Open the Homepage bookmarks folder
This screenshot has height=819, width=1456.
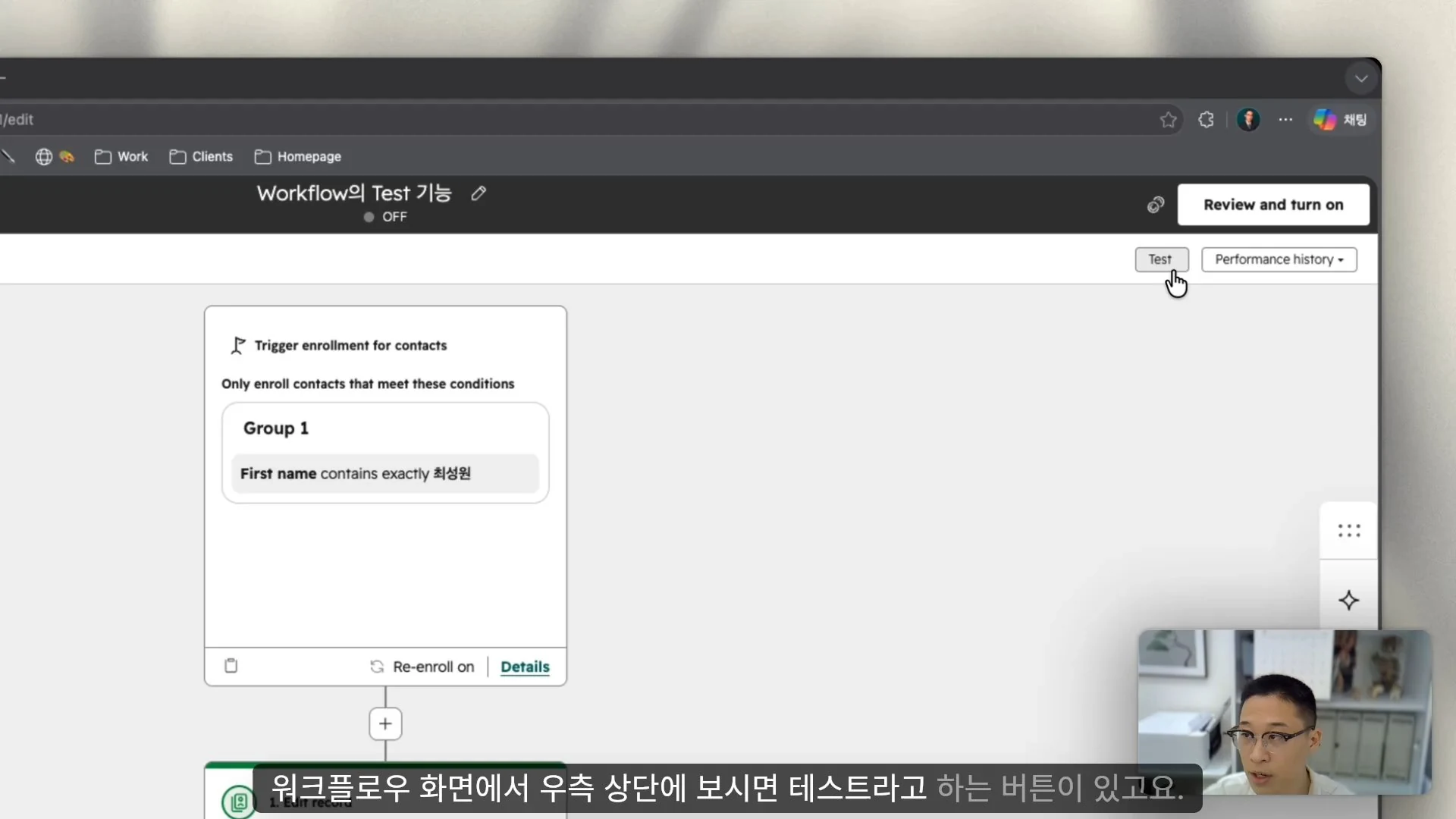point(298,157)
